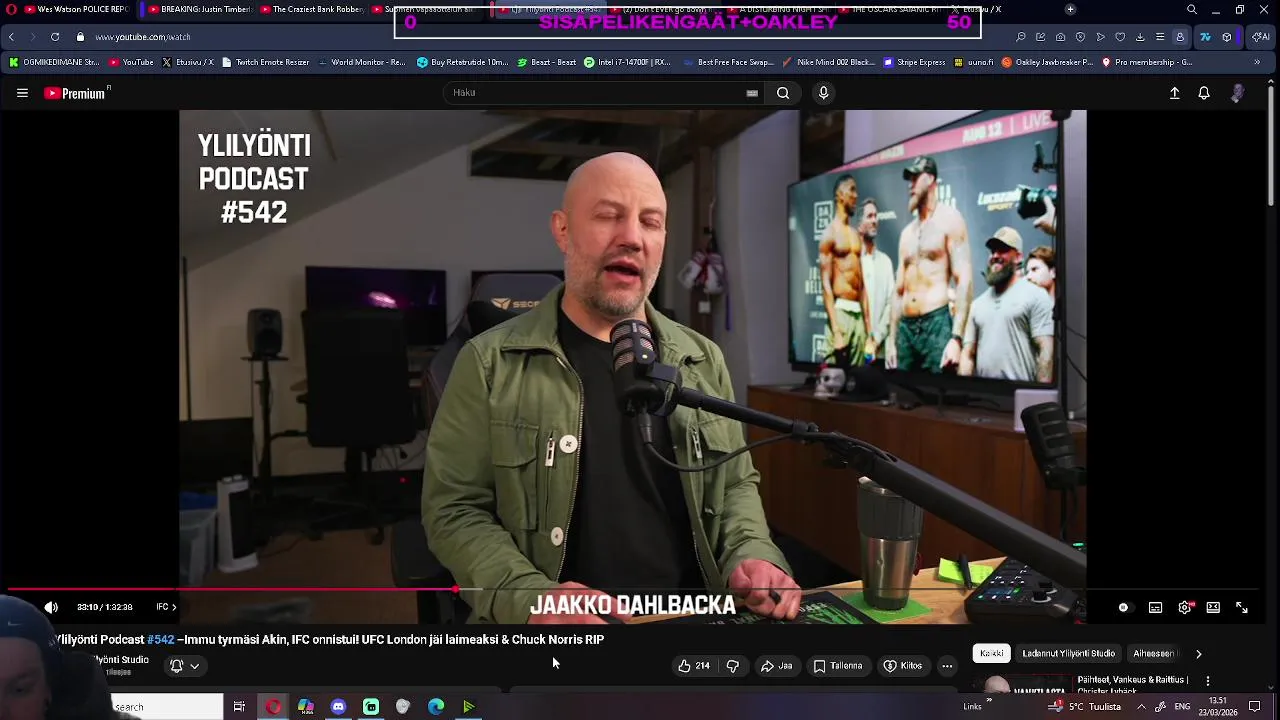Image resolution: width=1280 pixels, height=720 pixels.
Task: Open Oakley Jawbreaker bookmark
Action: click(1047, 62)
